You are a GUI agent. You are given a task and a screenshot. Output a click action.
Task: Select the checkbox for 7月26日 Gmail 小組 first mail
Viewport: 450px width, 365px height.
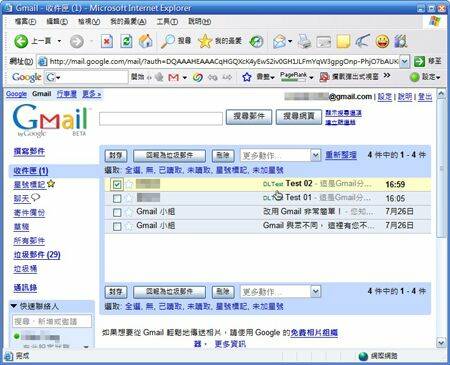[117, 212]
